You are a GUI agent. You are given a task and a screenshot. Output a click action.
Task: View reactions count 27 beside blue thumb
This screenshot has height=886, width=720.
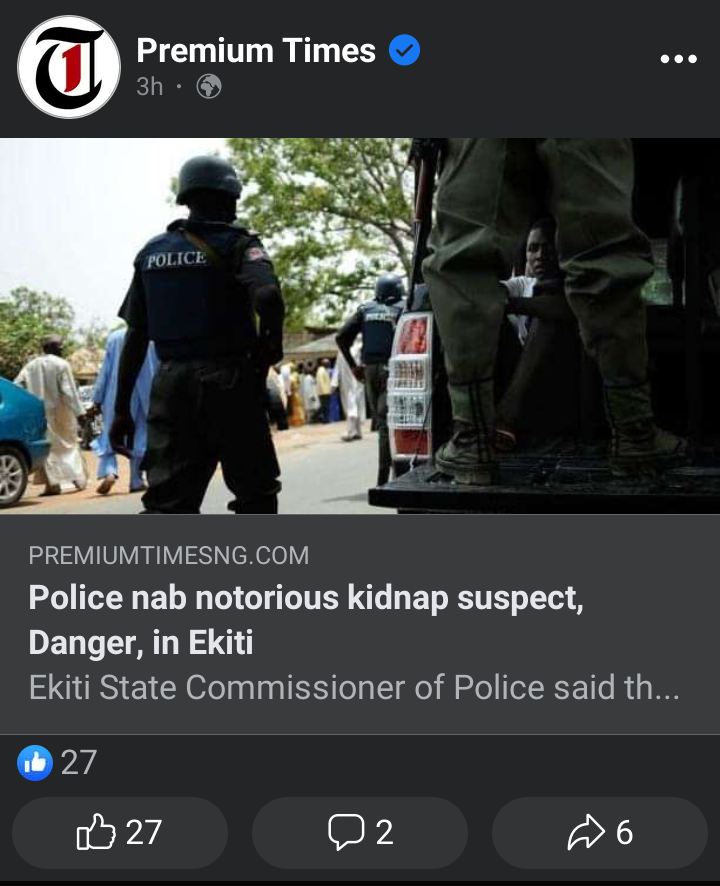(79, 763)
